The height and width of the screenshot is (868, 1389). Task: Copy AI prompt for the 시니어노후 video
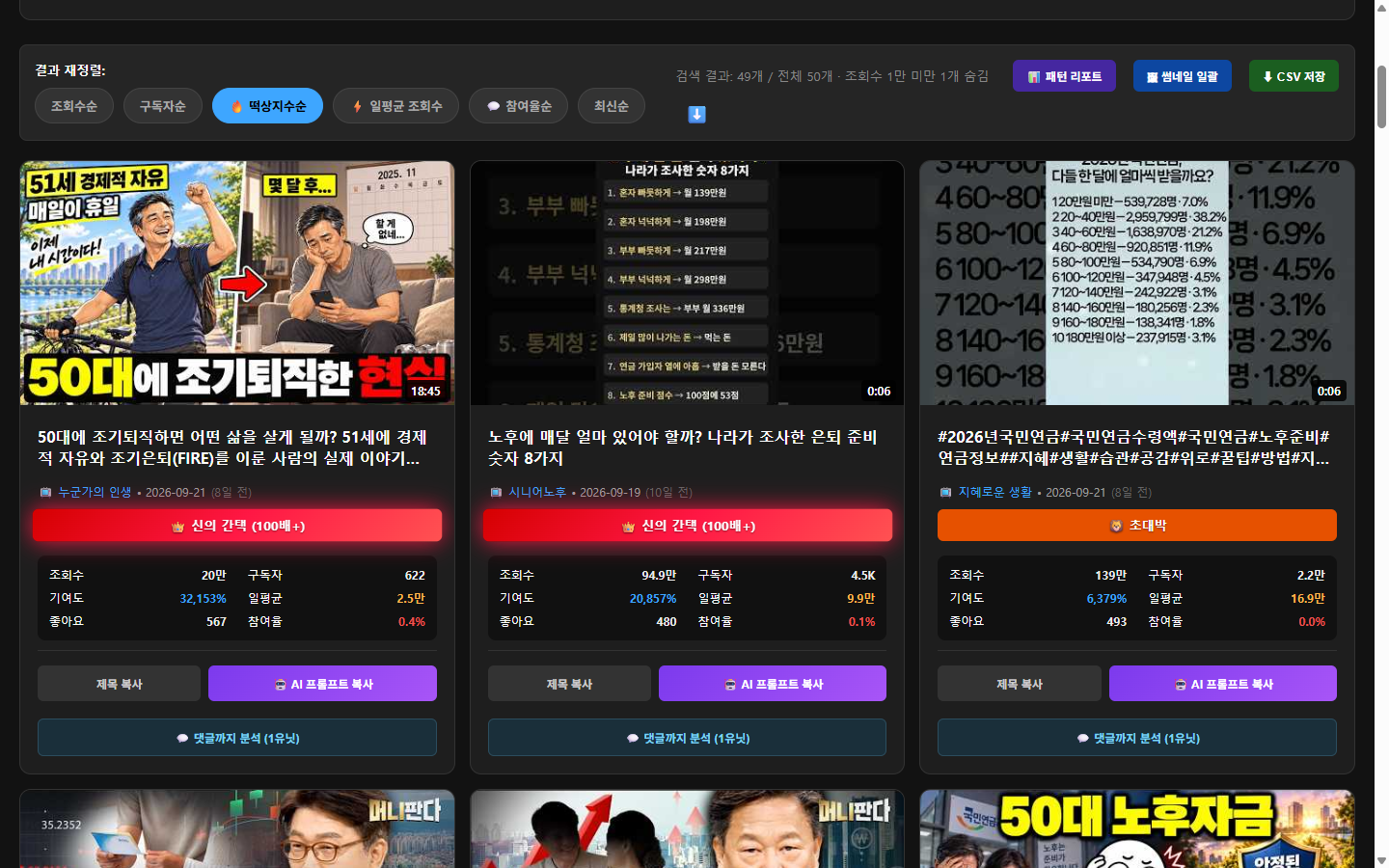click(773, 684)
